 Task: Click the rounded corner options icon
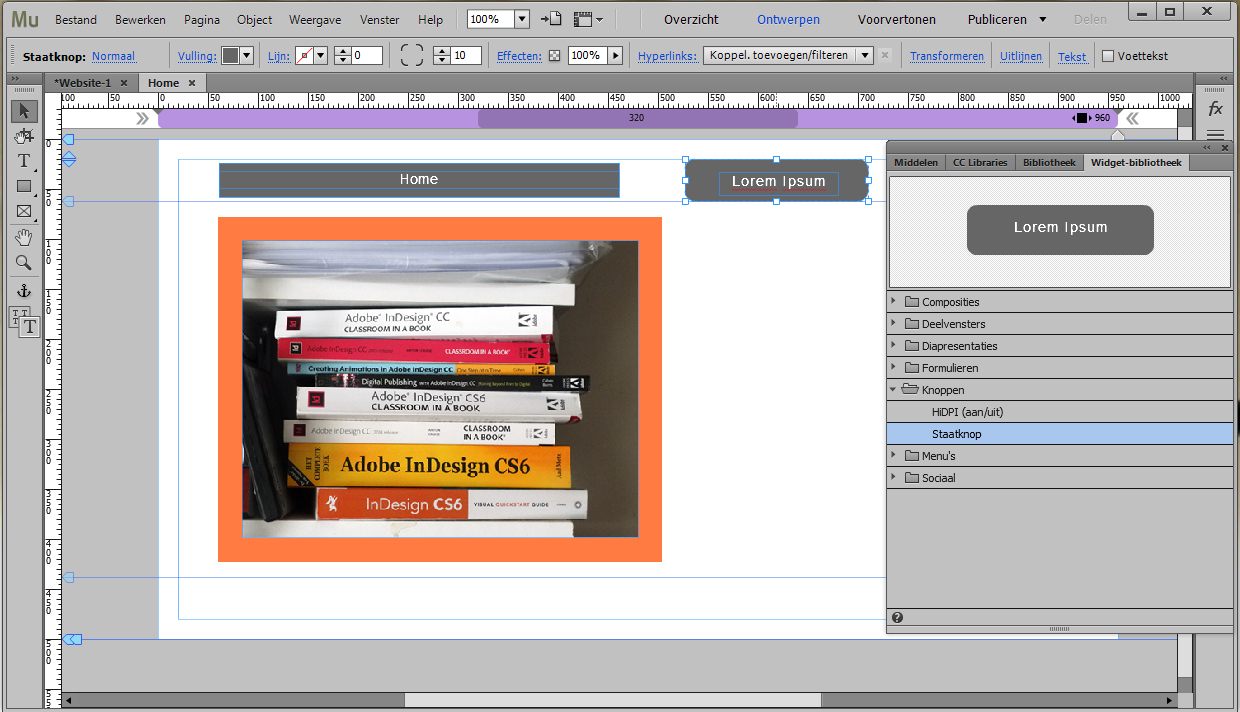[412, 56]
